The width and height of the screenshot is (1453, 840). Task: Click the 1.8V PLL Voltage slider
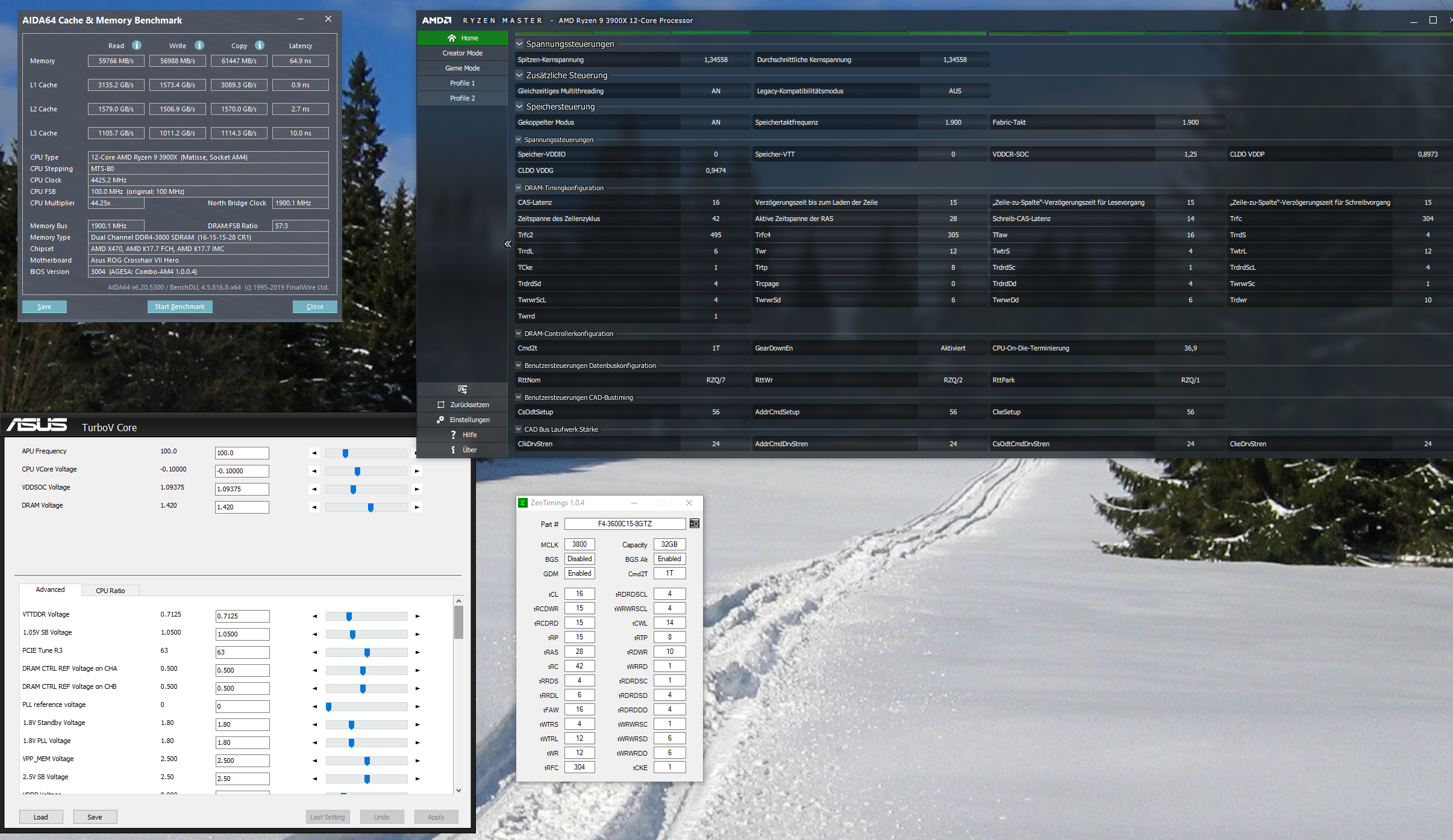click(366, 742)
